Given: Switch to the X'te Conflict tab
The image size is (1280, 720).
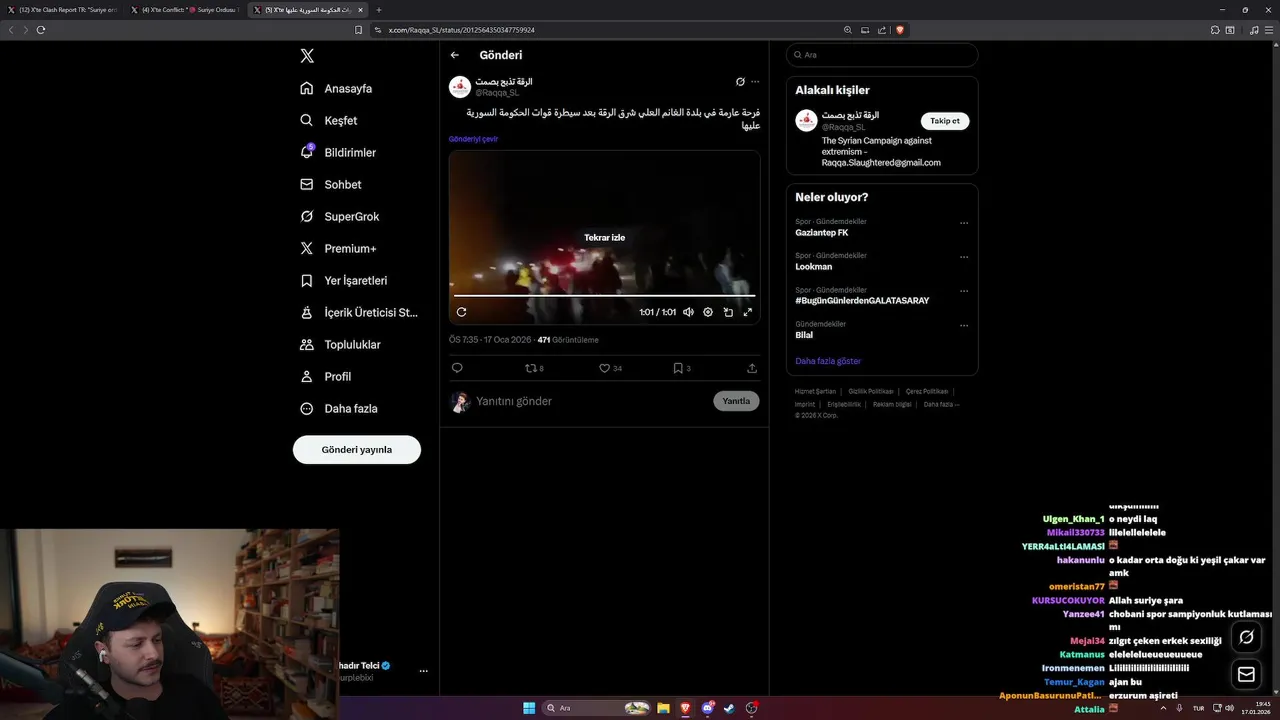Looking at the screenshot, I should [x=186, y=10].
